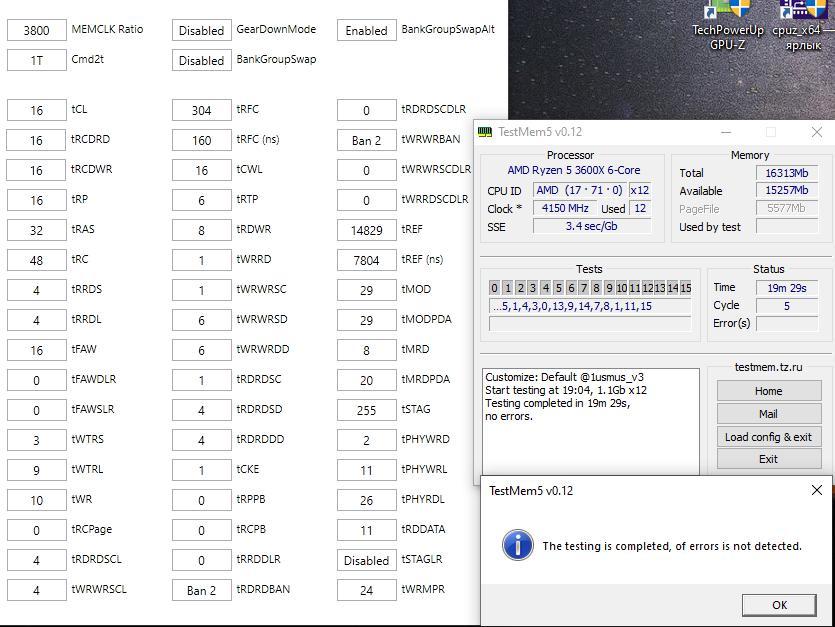
Task: Open the TechPowerUp GPU-Z desktop shortcut
Action: pos(727,26)
